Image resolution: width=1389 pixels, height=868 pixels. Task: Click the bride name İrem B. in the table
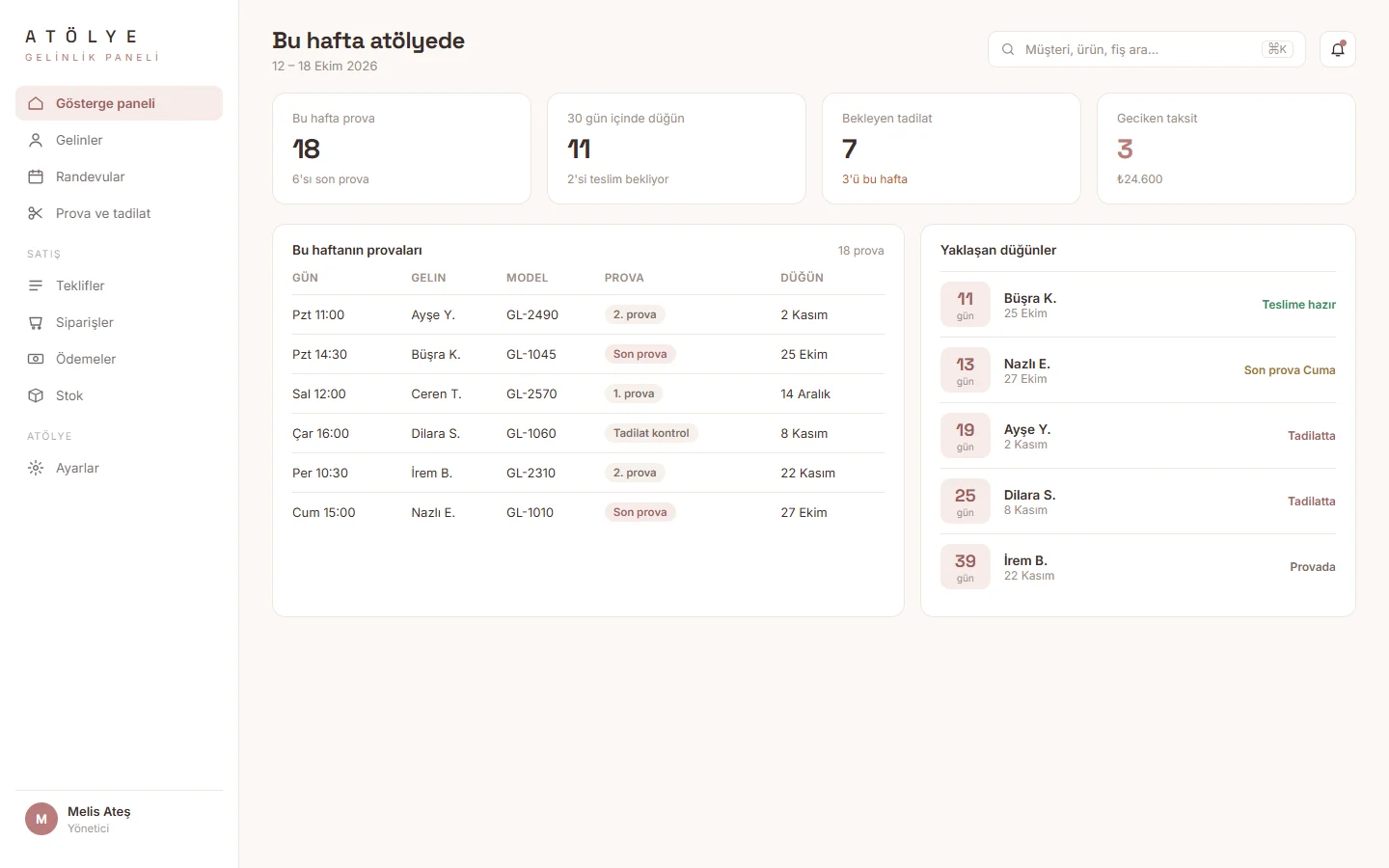[x=431, y=473]
